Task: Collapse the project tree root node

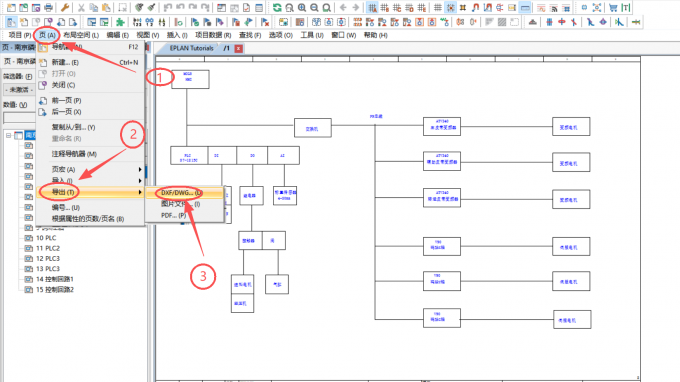Action: point(8,136)
